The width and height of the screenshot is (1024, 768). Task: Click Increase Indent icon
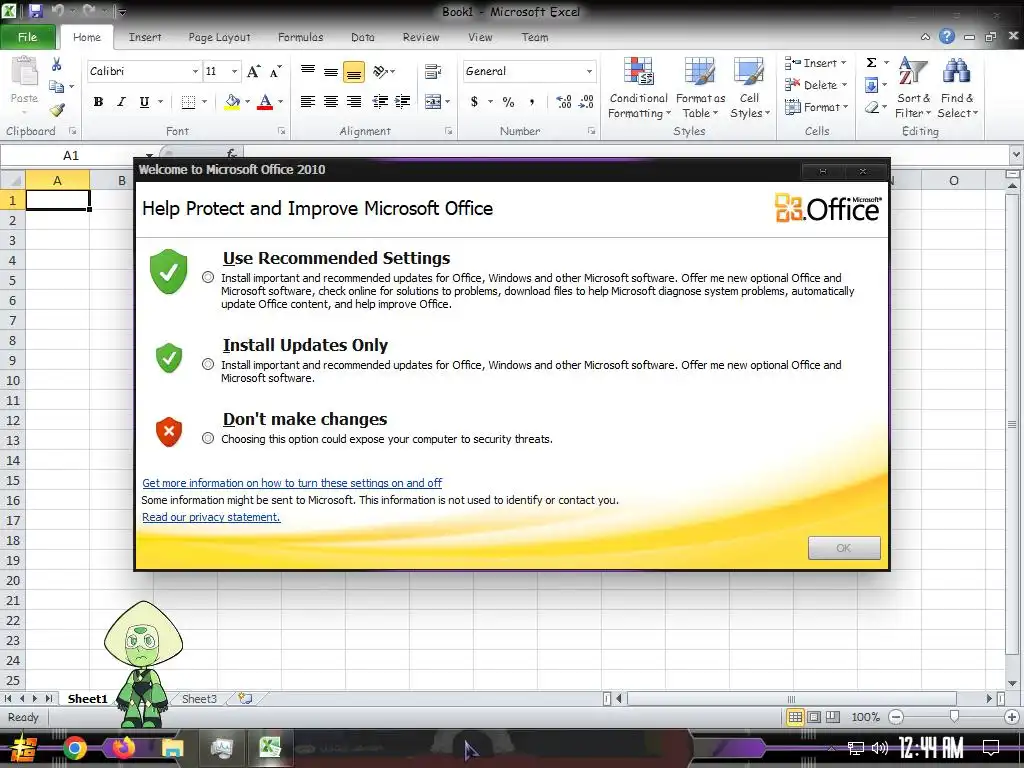[403, 101]
